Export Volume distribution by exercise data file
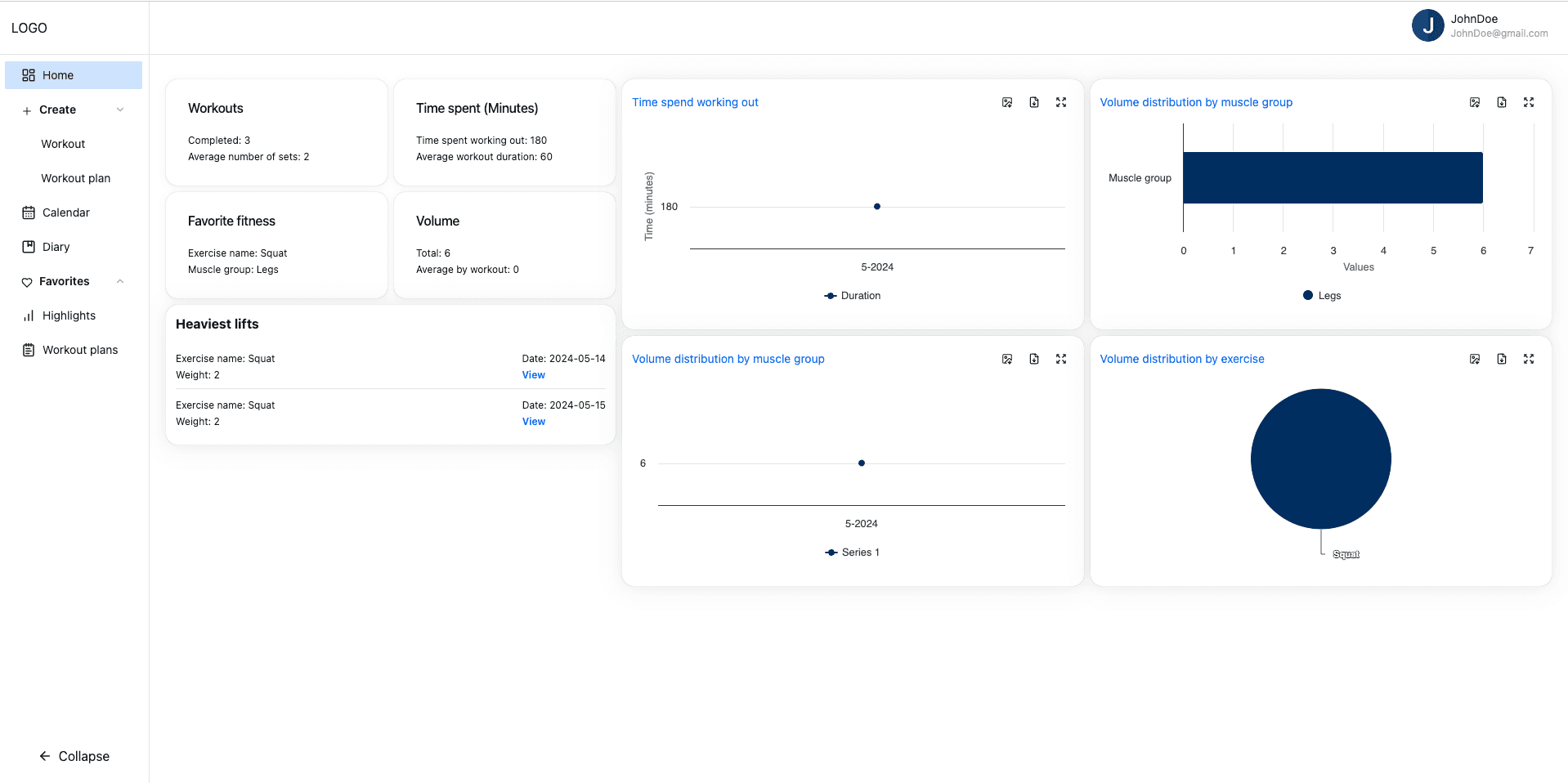1568x783 pixels. (1501, 359)
